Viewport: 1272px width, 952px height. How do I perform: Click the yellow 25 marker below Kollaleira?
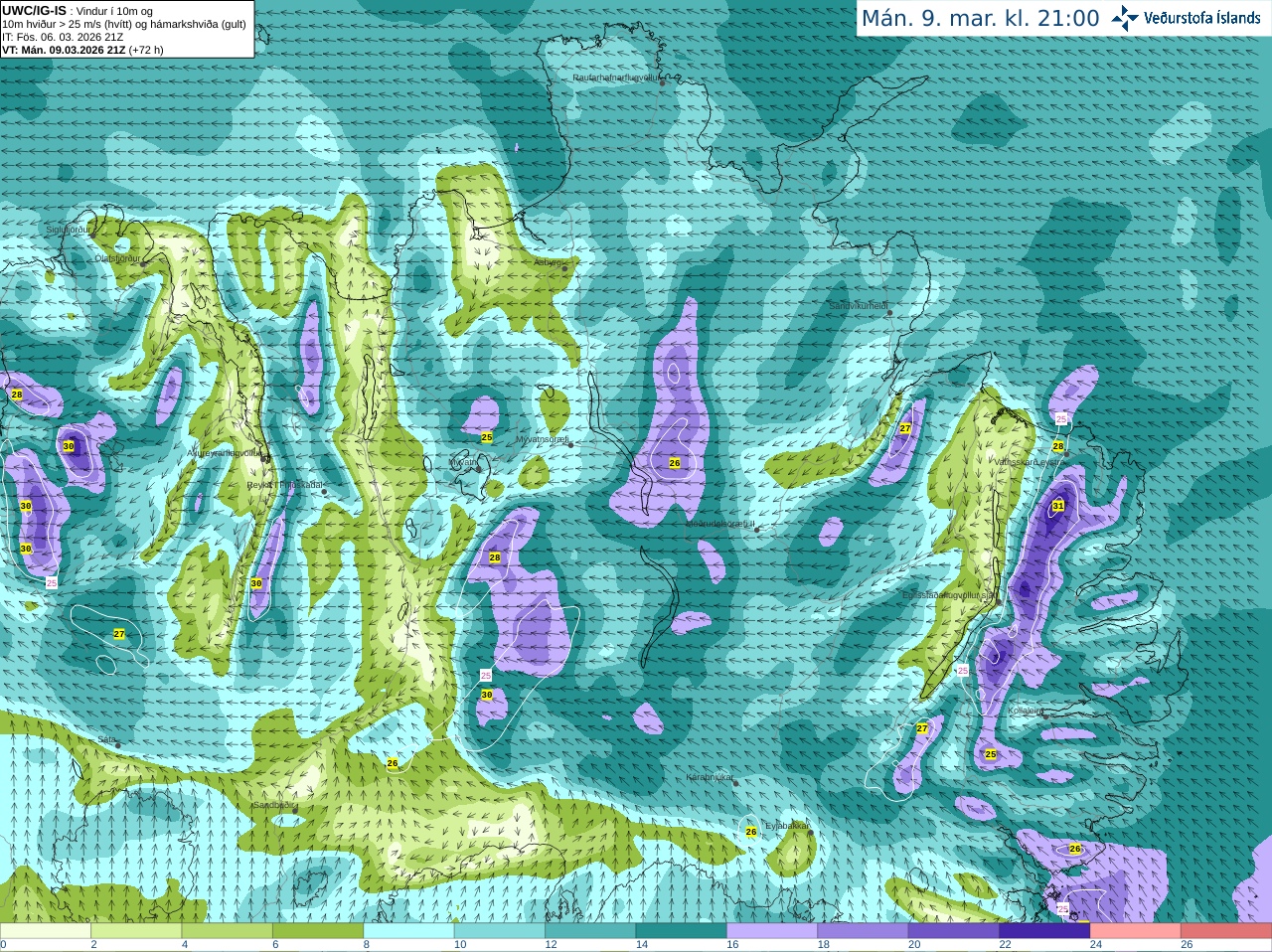(x=991, y=754)
